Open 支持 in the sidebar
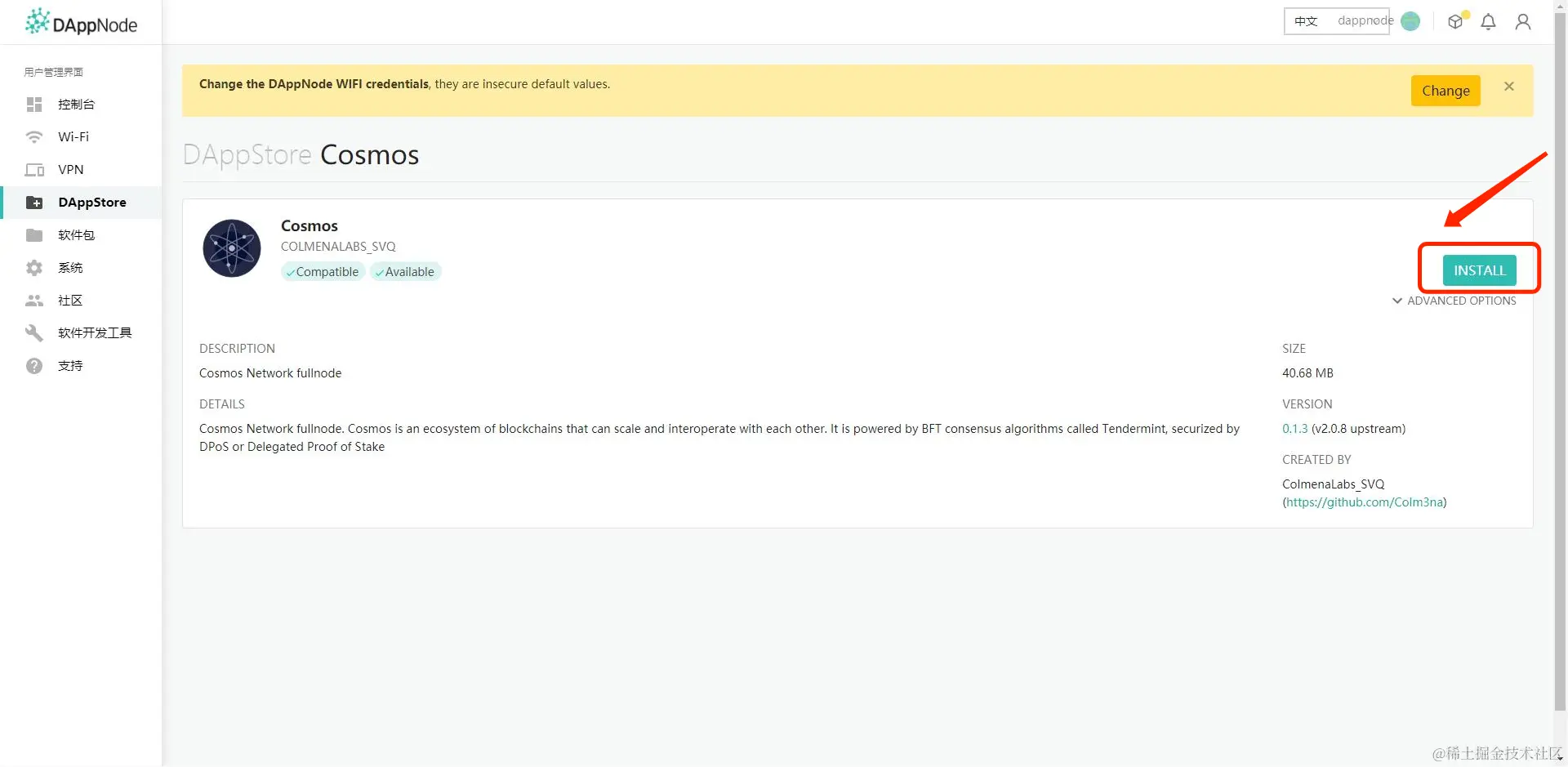The image size is (1568, 767). pos(82,366)
